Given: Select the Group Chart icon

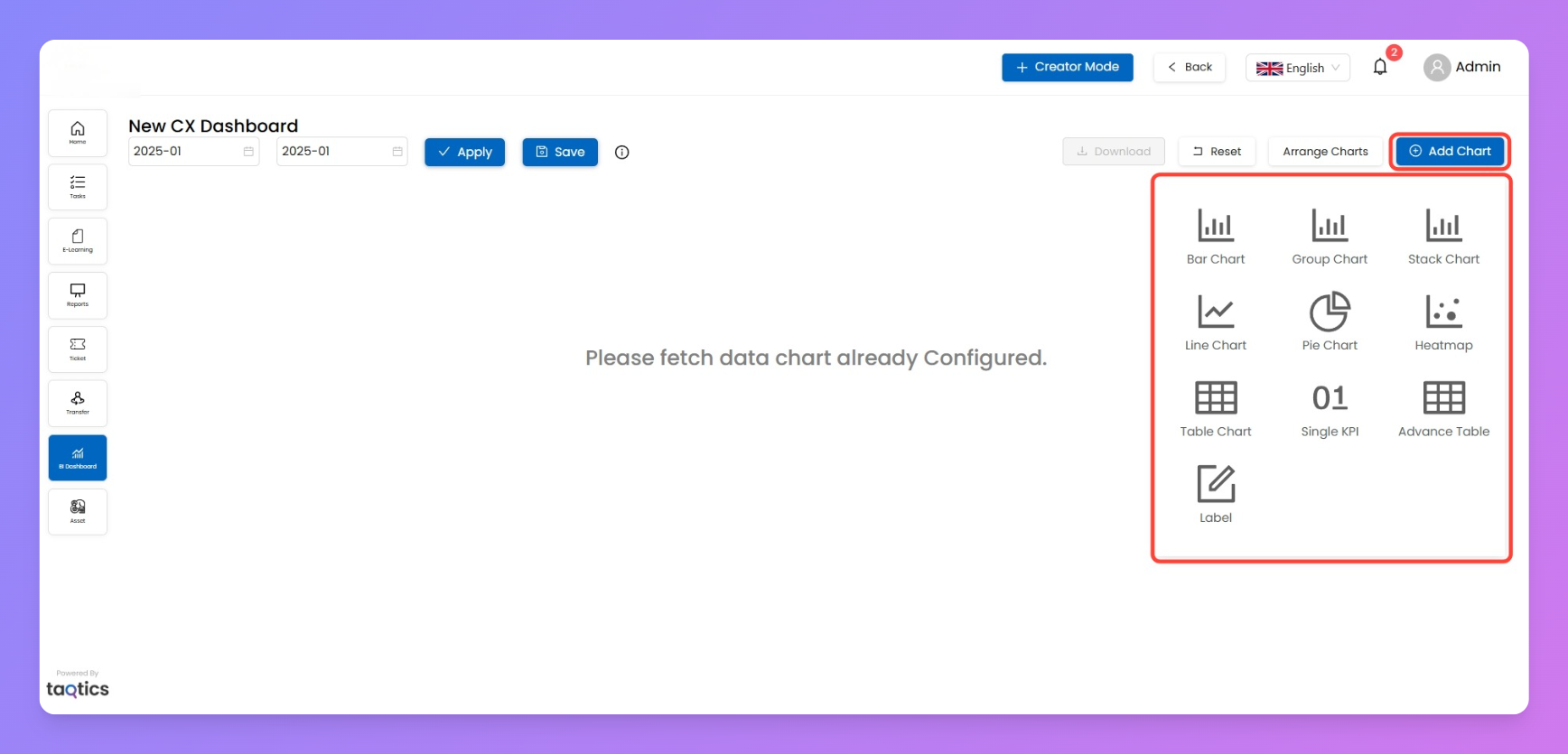Looking at the screenshot, I should pyautogui.click(x=1330, y=226).
